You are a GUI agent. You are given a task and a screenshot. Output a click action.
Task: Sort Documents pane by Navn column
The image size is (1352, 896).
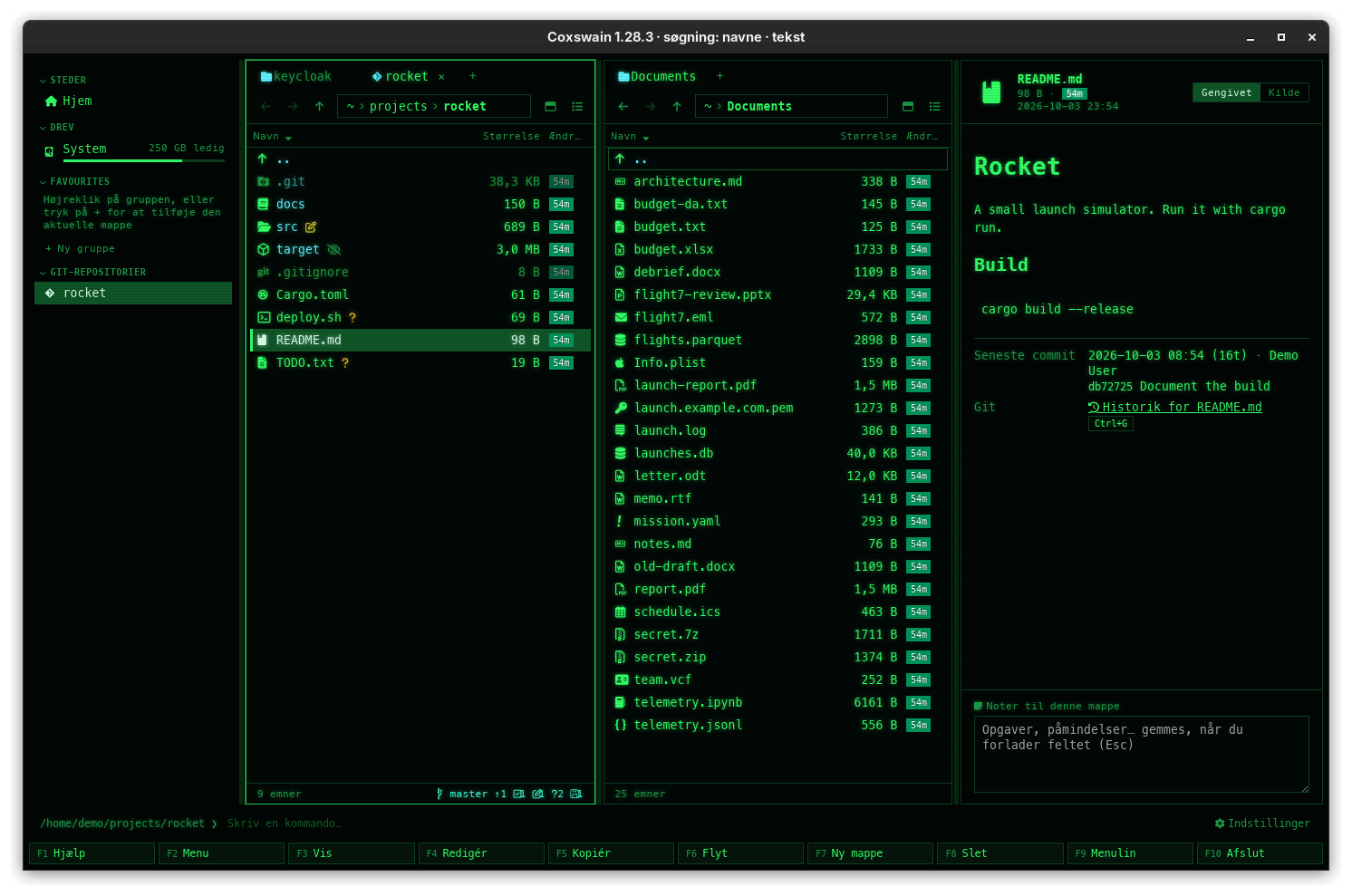pos(630,137)
